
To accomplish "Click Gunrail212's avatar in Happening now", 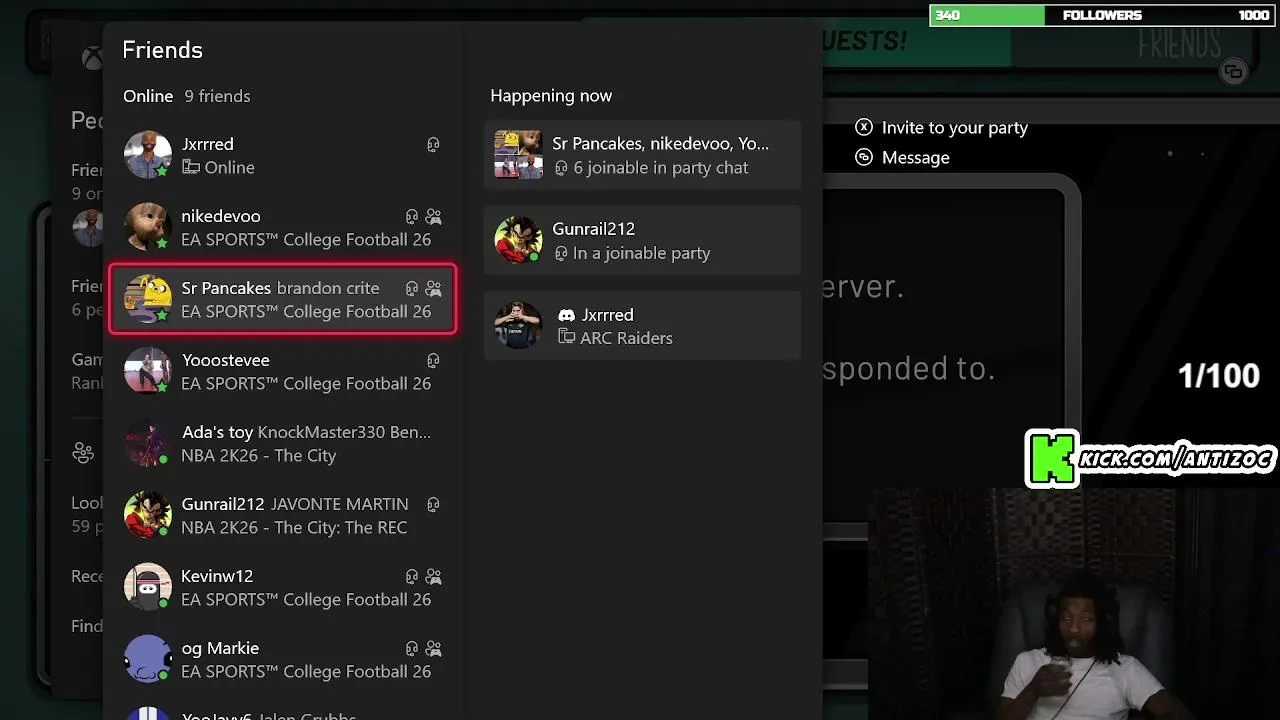I will point(518,240).
